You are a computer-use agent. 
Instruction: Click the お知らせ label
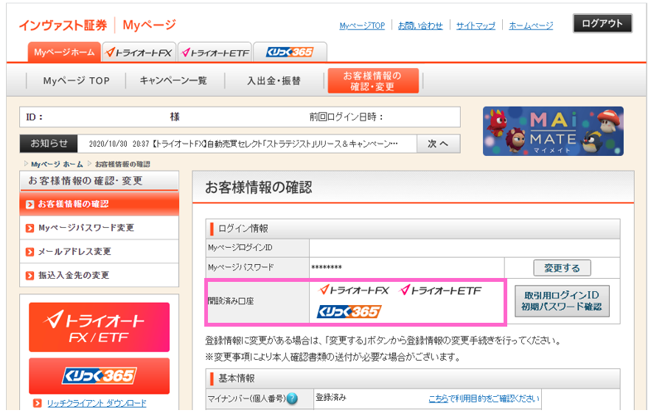click(49, 144)
